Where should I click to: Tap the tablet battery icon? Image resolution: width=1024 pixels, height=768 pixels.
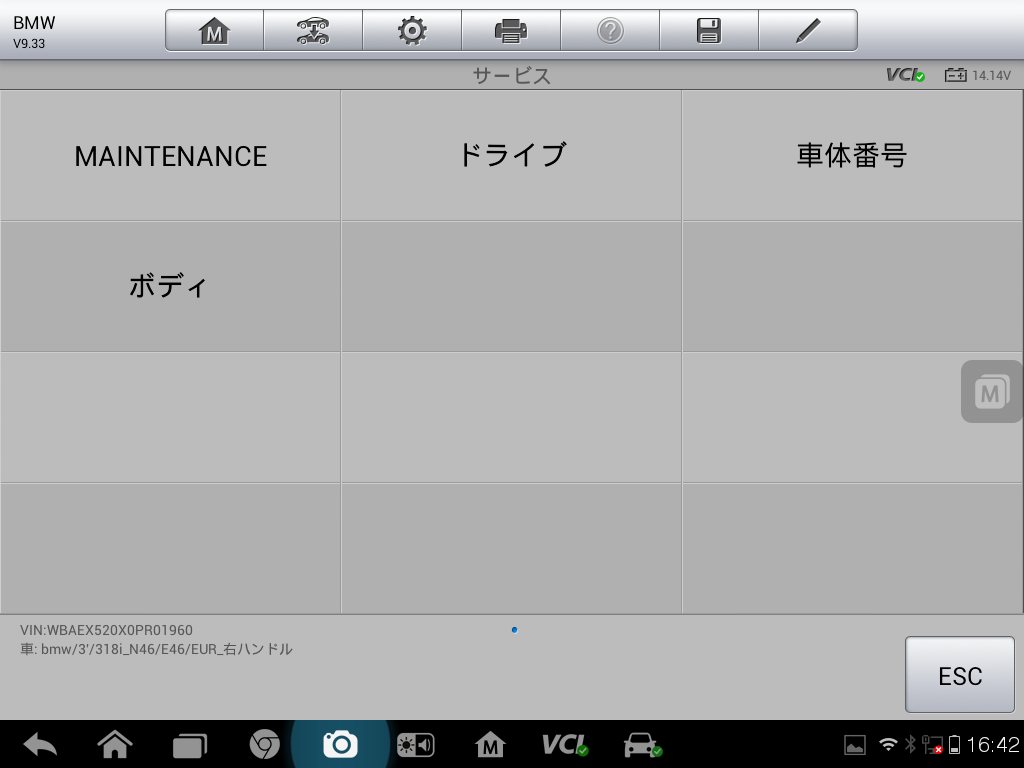tap(954, 744)
